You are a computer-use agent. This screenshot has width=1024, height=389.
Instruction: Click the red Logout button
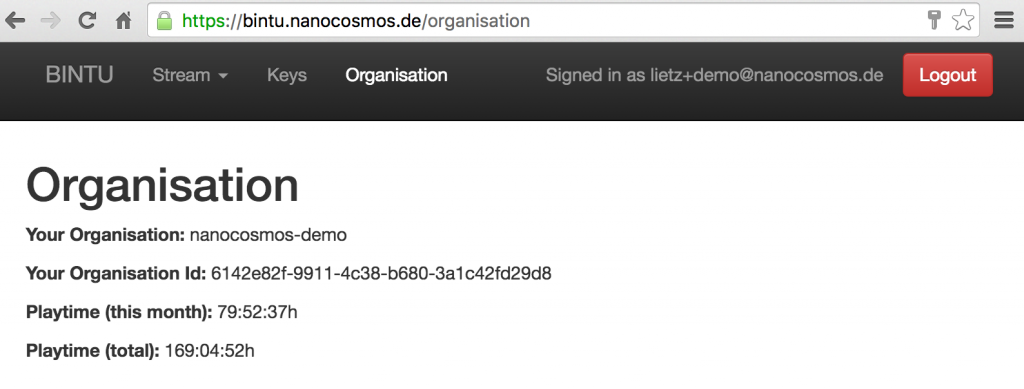(x=948, y=75)
